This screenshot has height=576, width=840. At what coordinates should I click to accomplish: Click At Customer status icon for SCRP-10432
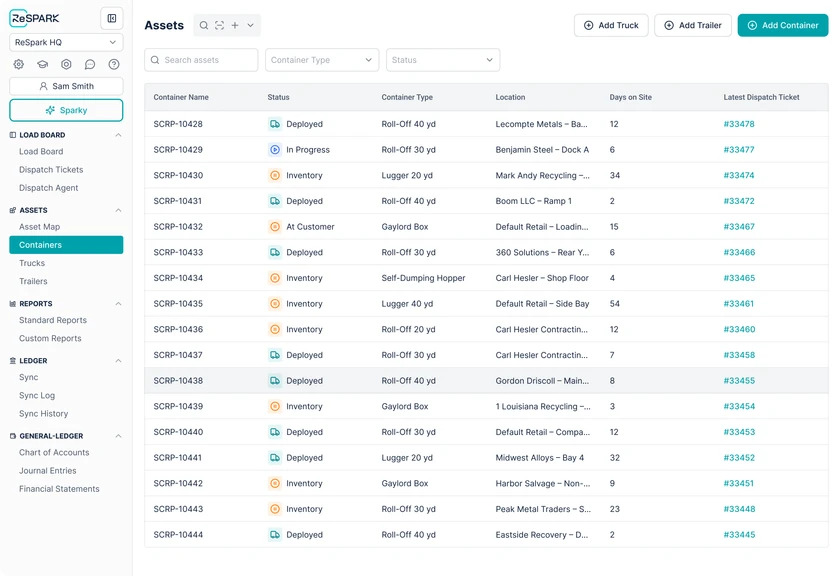click(x=275, y=227)
